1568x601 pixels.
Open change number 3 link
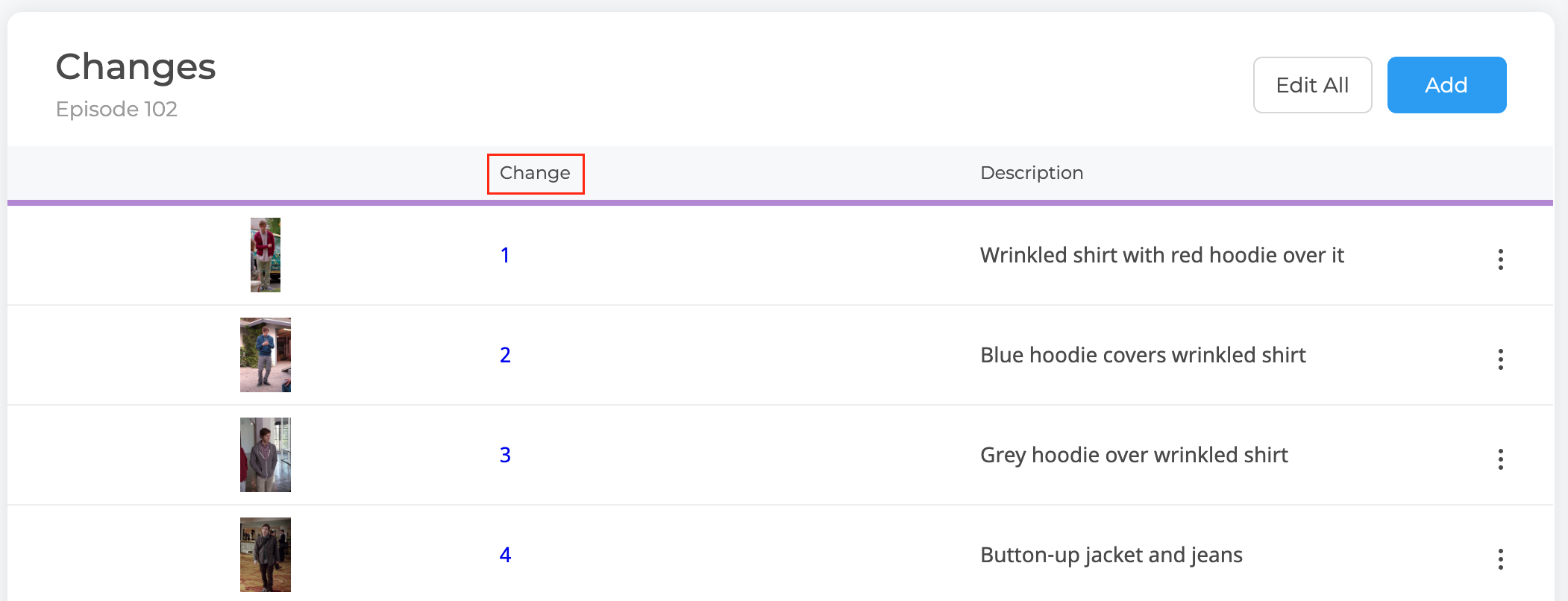(505, 455)
